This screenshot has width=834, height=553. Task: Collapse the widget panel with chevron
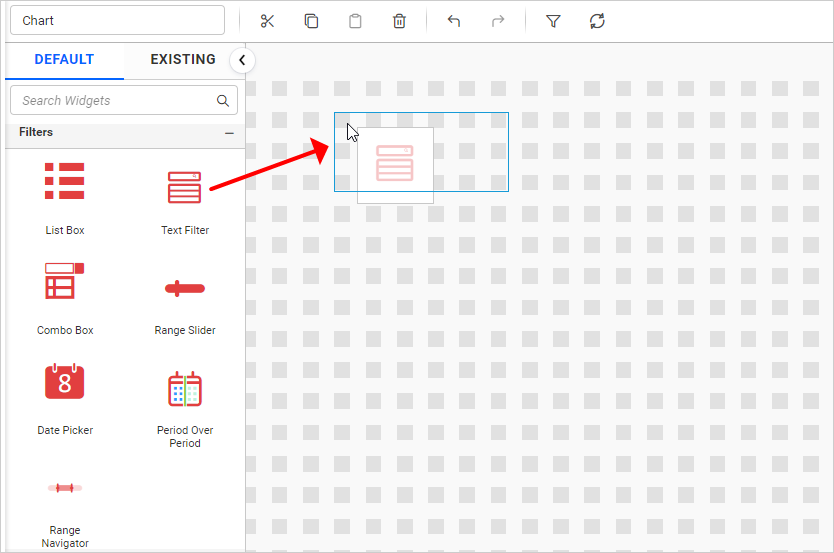pyautogui.click(x=242, y=61)
